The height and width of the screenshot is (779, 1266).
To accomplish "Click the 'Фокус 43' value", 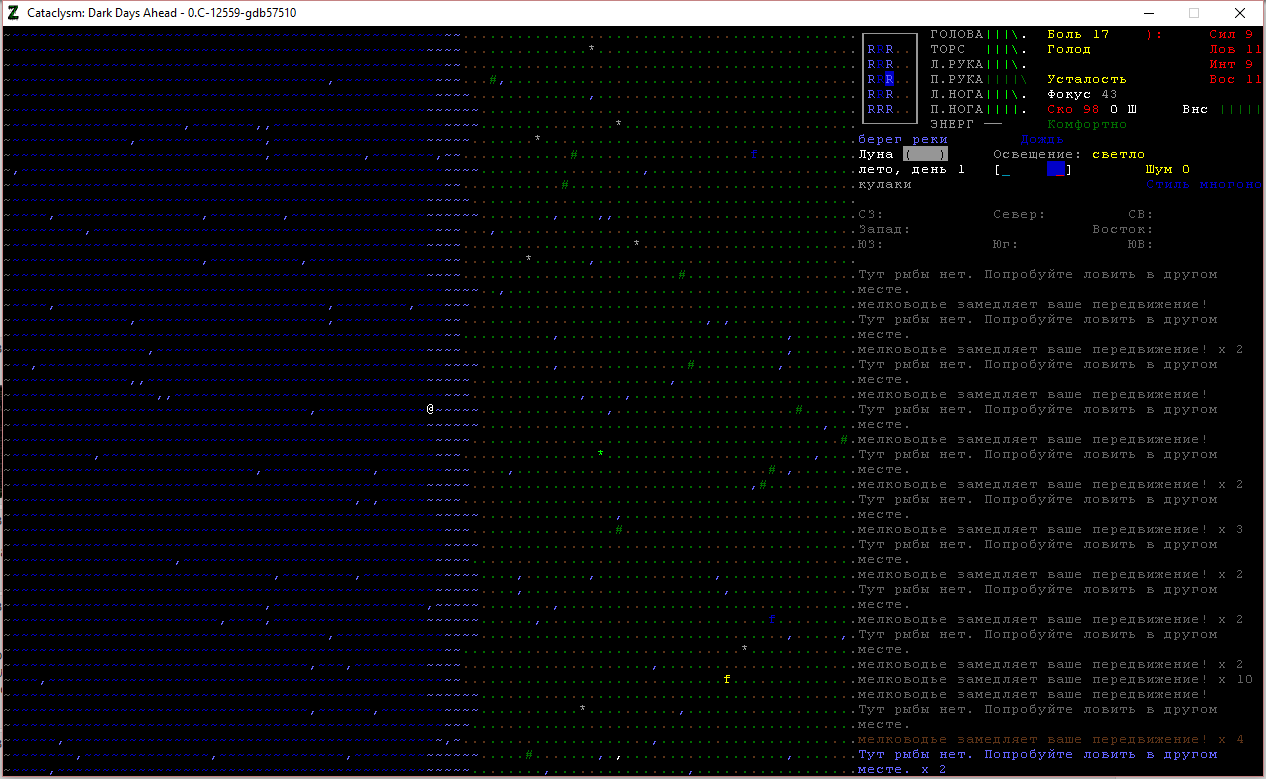I will 1082,94.
